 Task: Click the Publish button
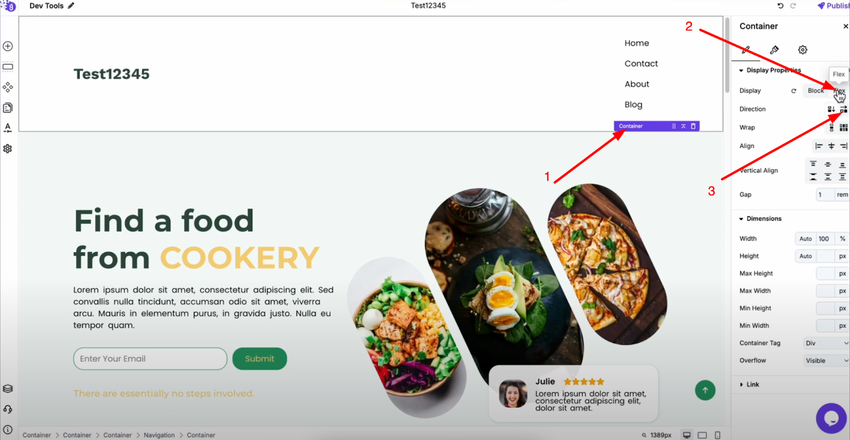point(834,6)
